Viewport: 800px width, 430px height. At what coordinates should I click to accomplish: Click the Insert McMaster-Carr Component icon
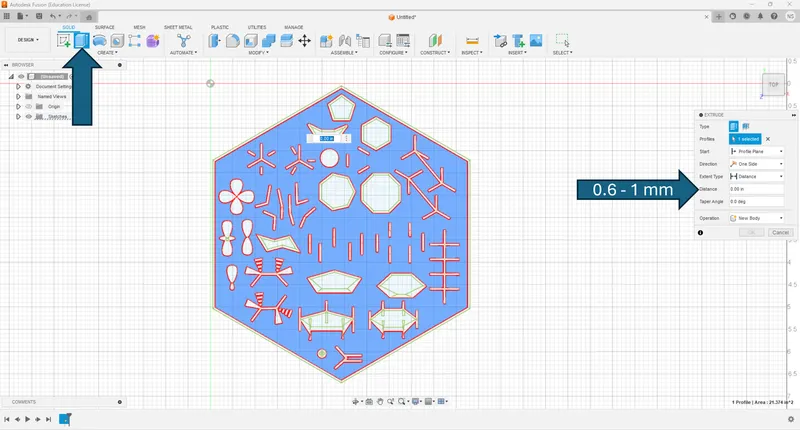pyautogui.click(x=518, y=40)
